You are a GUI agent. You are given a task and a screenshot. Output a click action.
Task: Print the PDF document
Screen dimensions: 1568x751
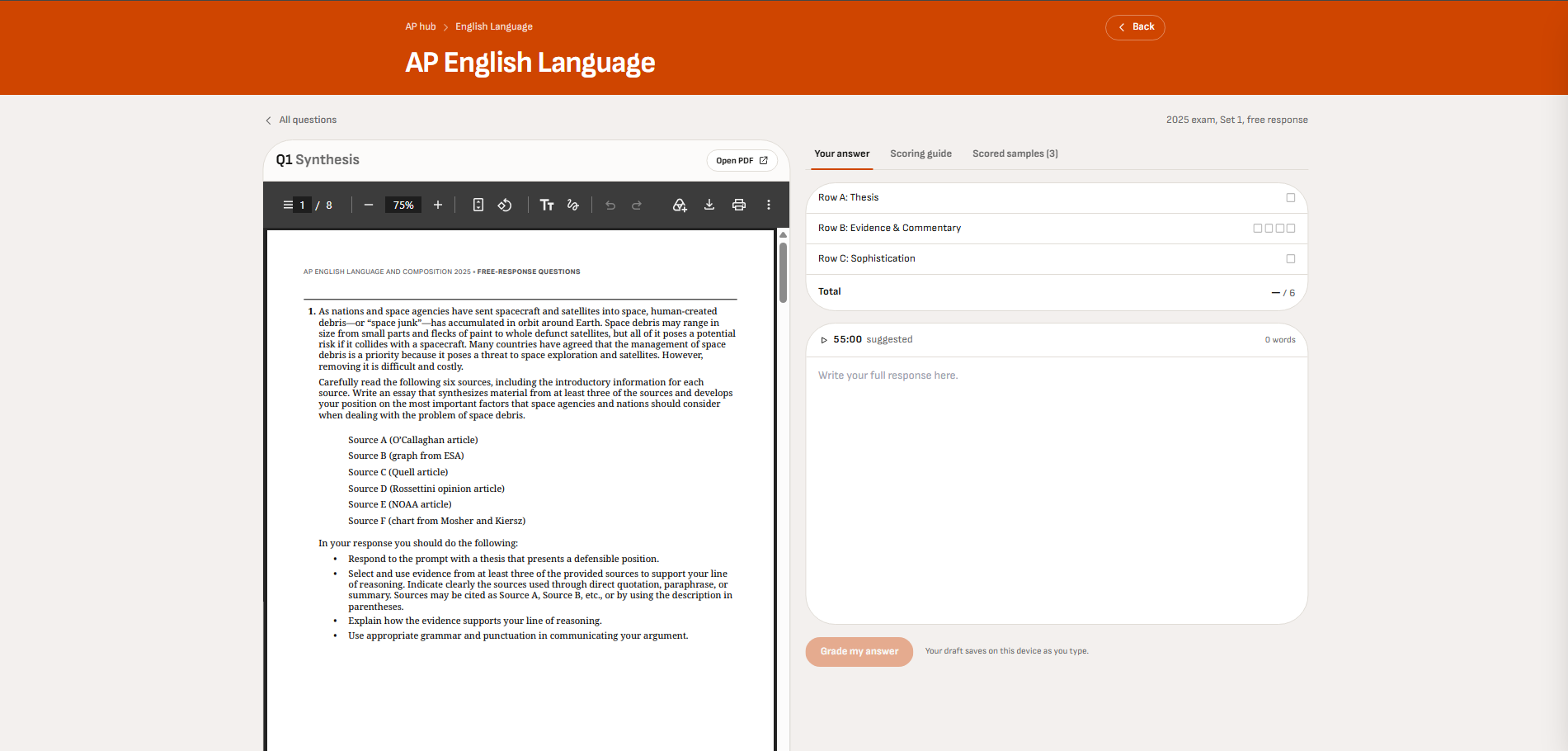pos(739,205)
